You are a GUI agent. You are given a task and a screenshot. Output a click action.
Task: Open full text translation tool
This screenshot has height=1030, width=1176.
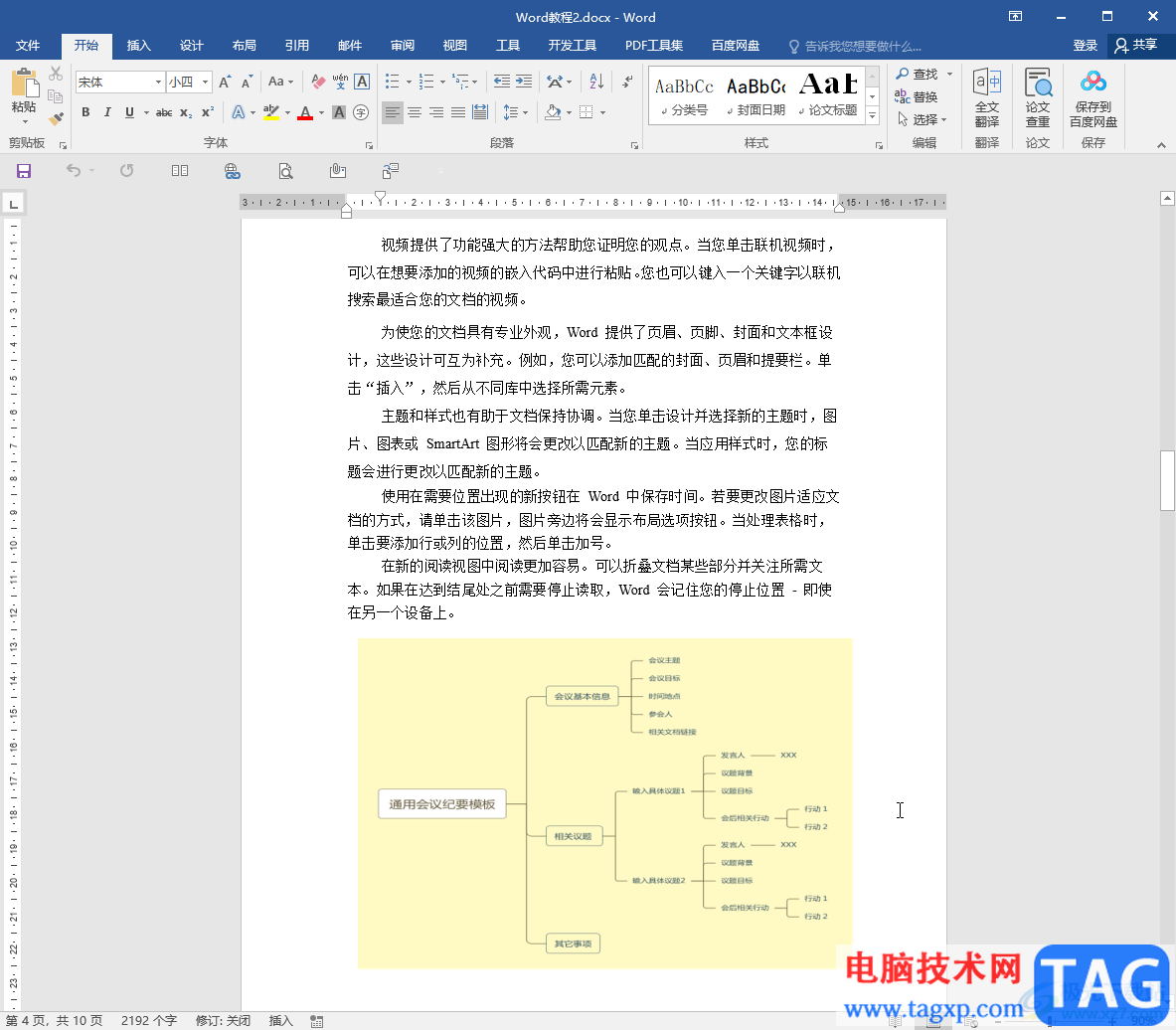coord(987,97)
